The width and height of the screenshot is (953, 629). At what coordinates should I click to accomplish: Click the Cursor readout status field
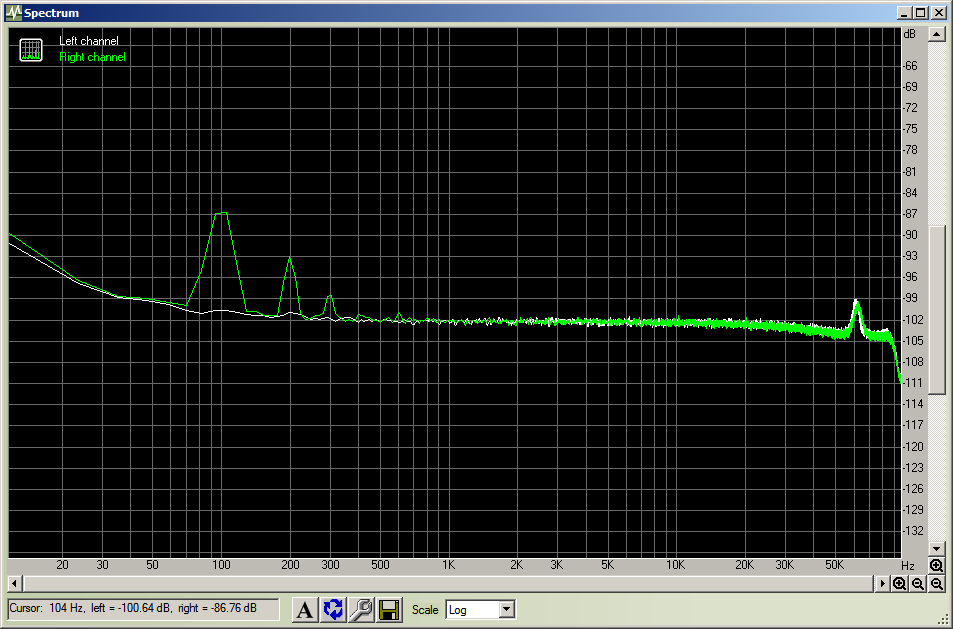click(143, 608)
